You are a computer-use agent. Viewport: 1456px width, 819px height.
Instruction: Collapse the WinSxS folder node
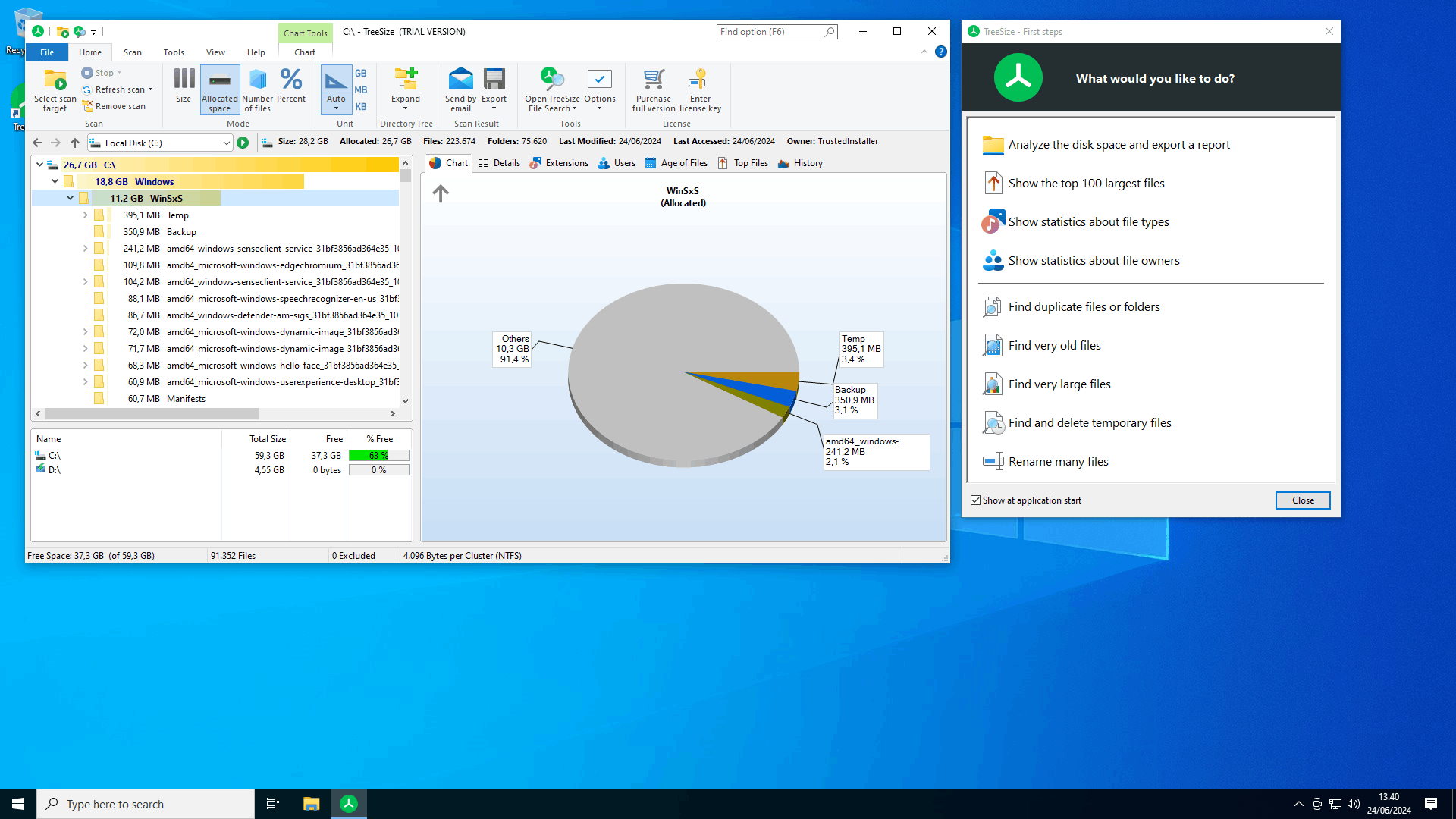70,198
